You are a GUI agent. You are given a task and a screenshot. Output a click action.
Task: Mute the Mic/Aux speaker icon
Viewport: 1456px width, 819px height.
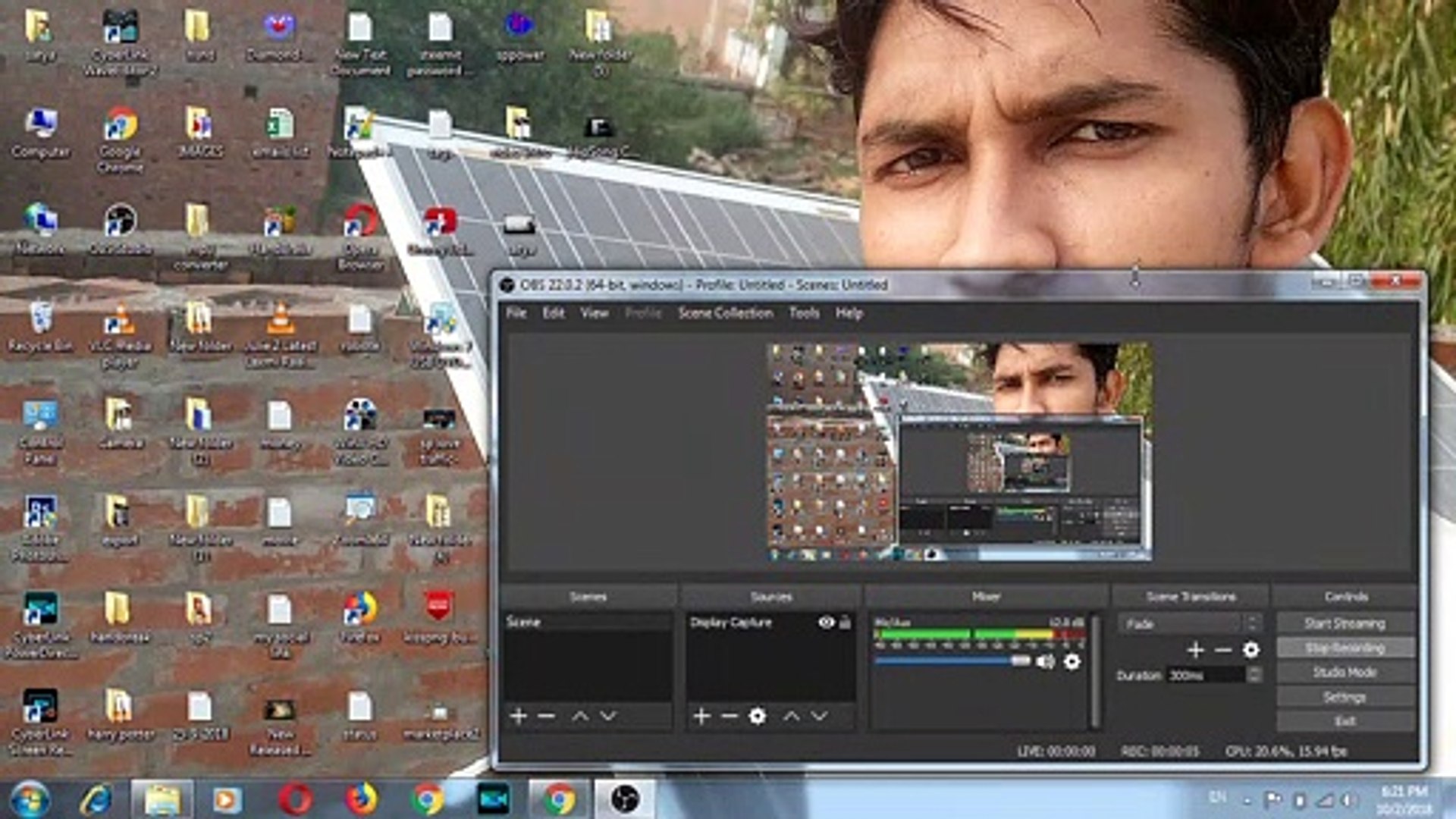pyautogui.click(x=1045, y=662)
